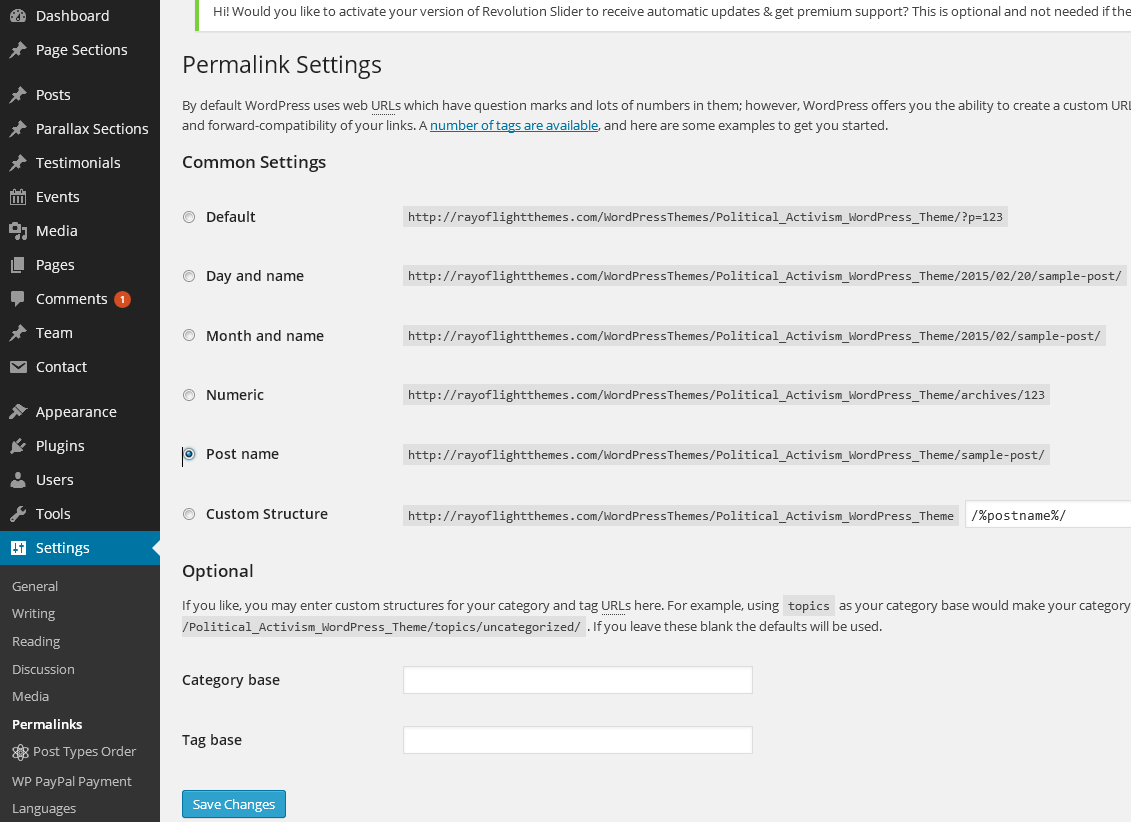Focus the Tag base input field
This screenshot has width=1131, height=822.
[x=577, y=740]
